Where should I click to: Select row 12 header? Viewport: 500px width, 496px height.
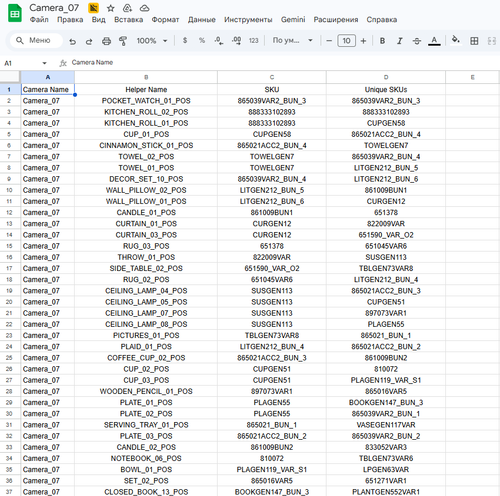pos(9,213)
